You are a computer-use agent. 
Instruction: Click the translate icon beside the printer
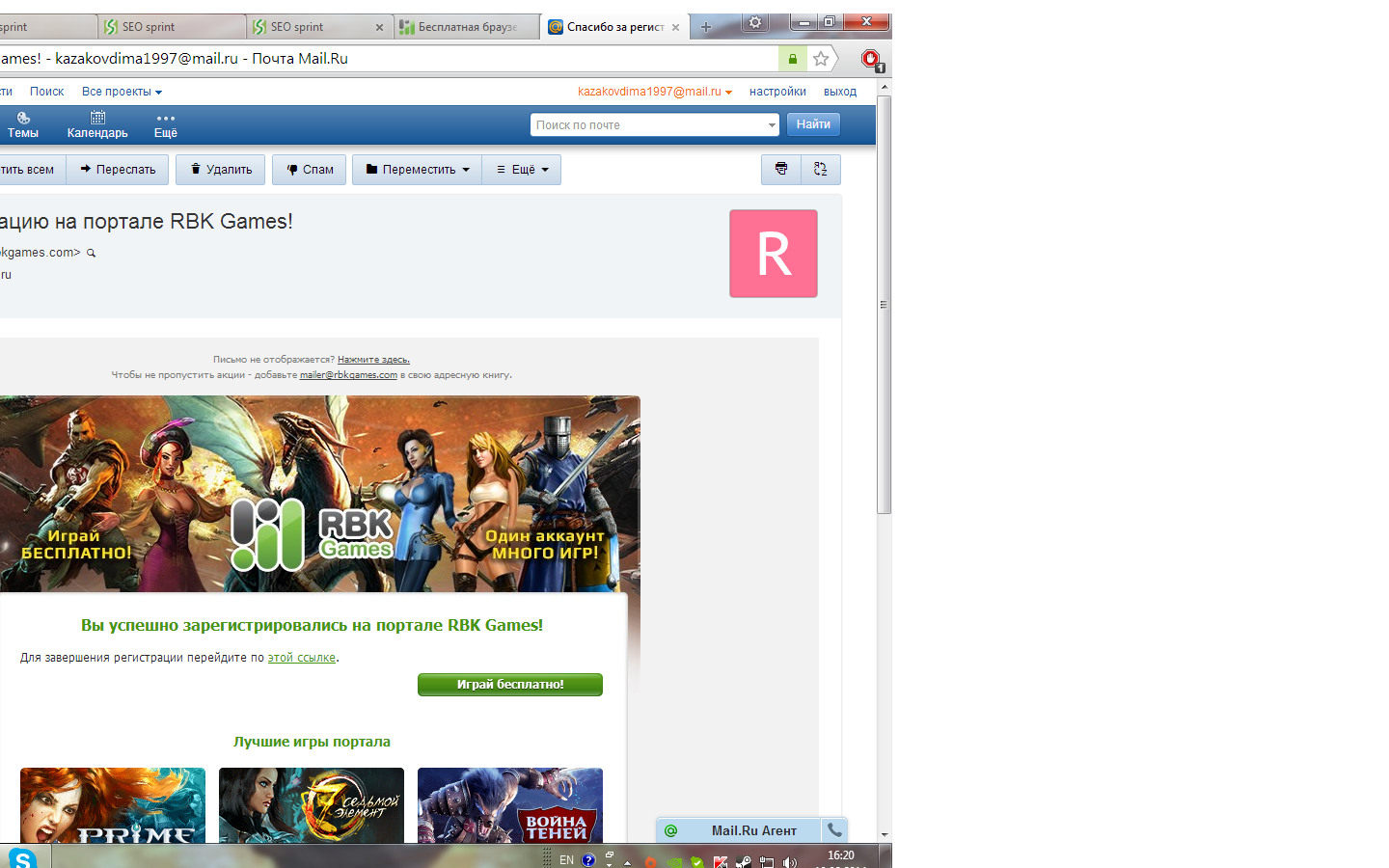coord(821,169)
